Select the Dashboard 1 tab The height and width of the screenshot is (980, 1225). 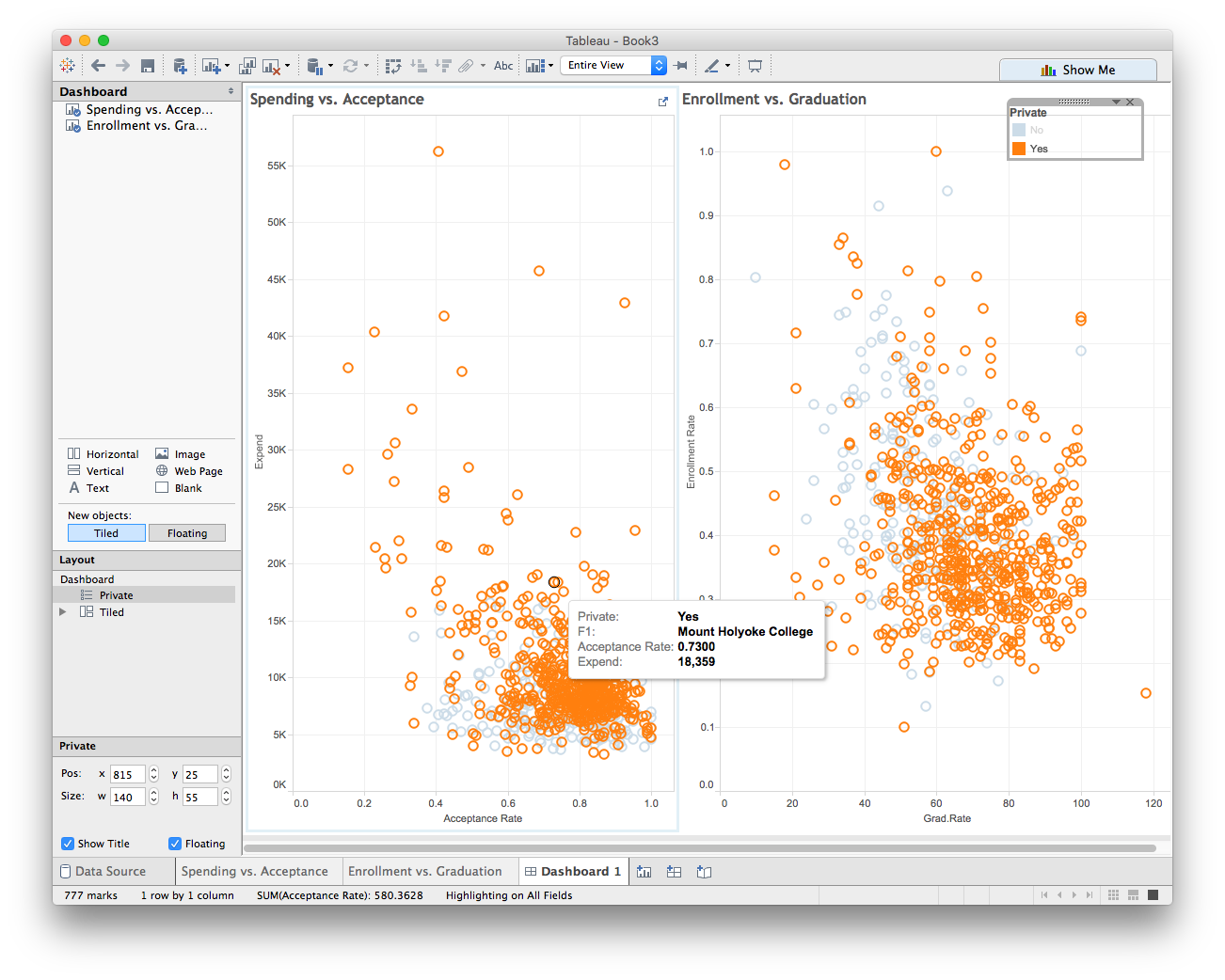(572, 872)
